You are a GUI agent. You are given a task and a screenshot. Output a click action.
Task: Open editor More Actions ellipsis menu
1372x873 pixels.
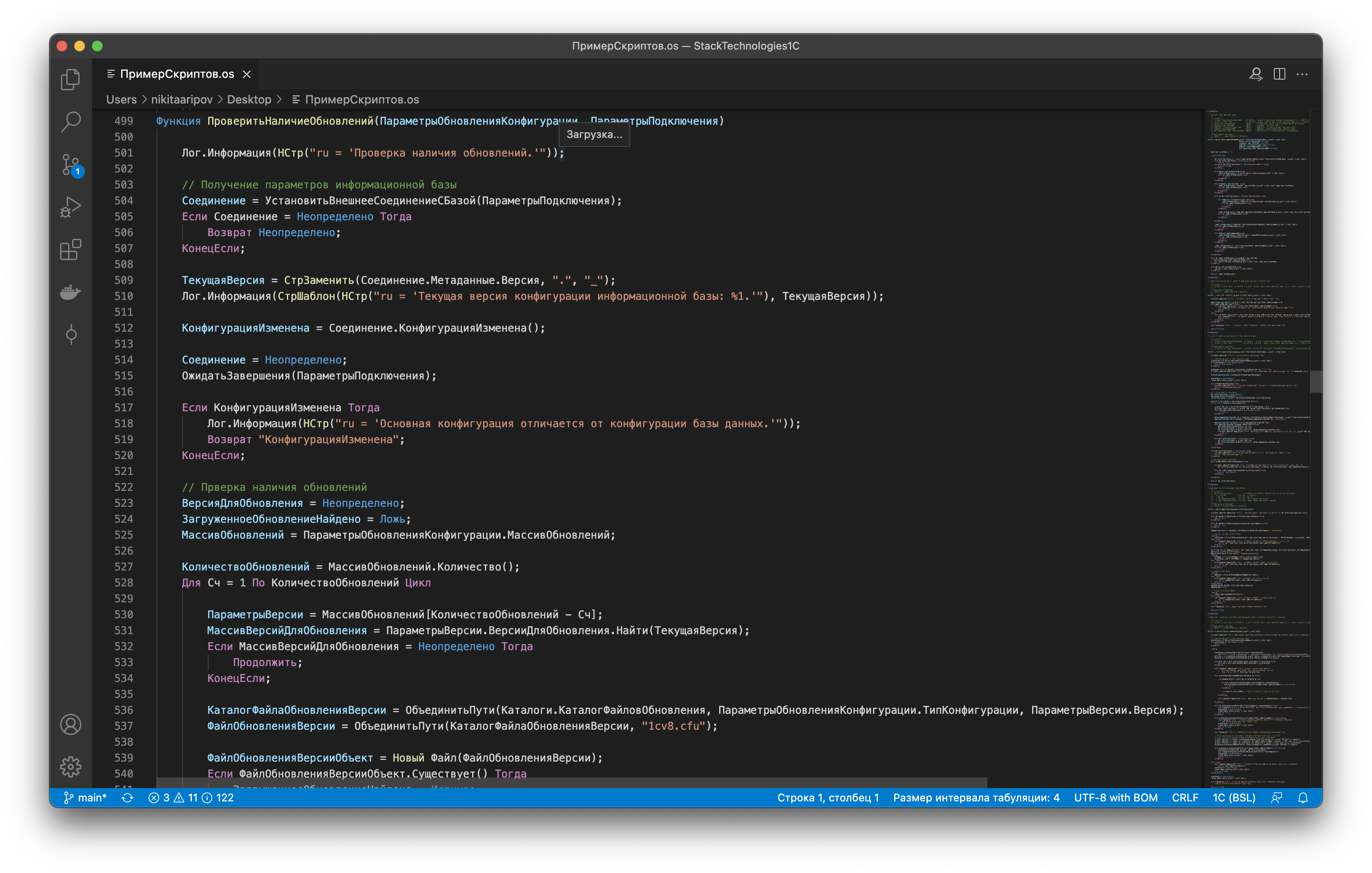pos(1303,73)
